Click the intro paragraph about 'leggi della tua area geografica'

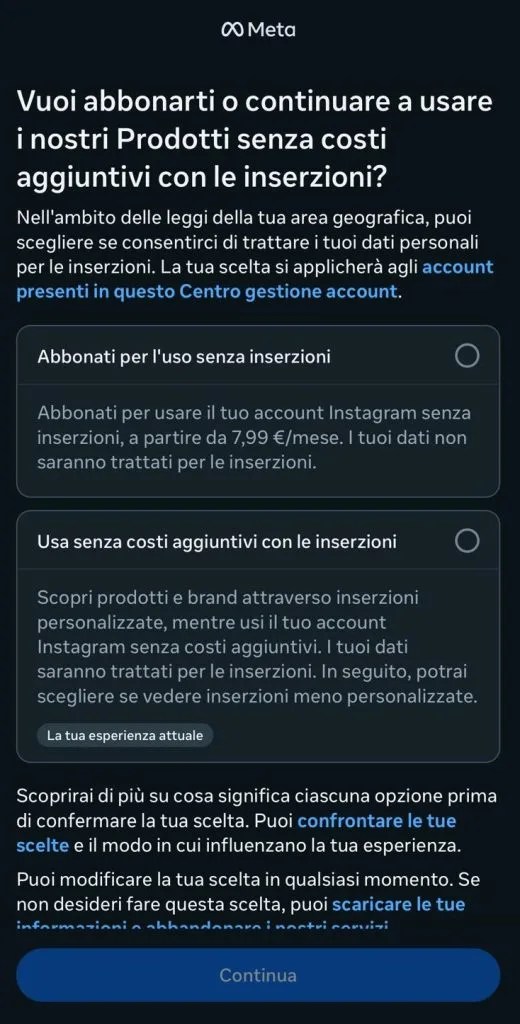(x=255, y=255)
